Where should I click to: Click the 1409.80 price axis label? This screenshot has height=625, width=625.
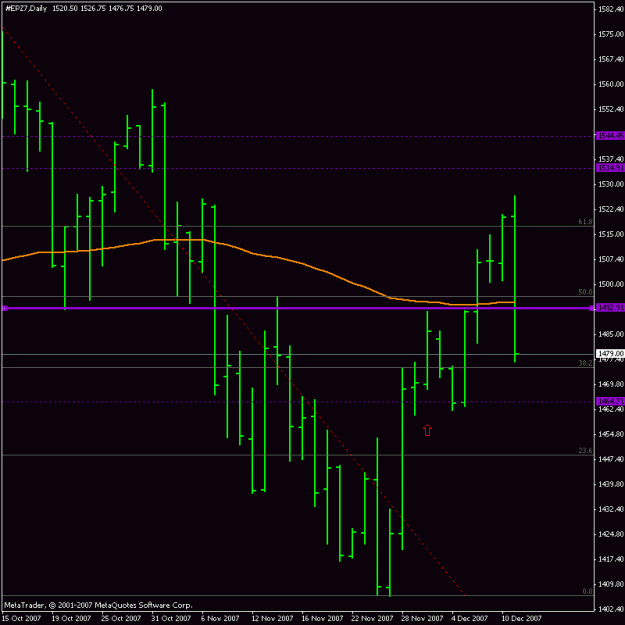click(611, 584)
